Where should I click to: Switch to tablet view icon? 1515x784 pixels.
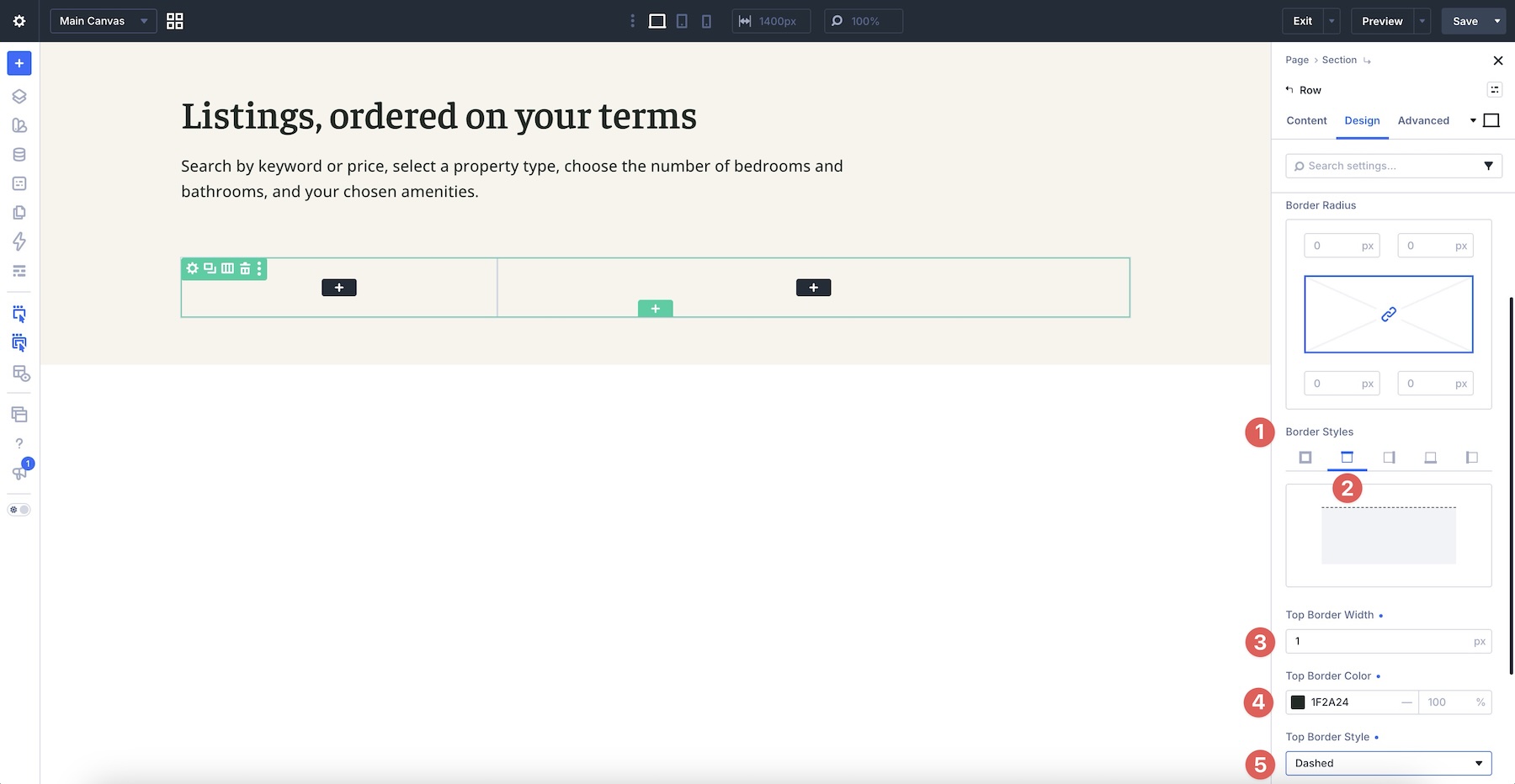(682, 21)
